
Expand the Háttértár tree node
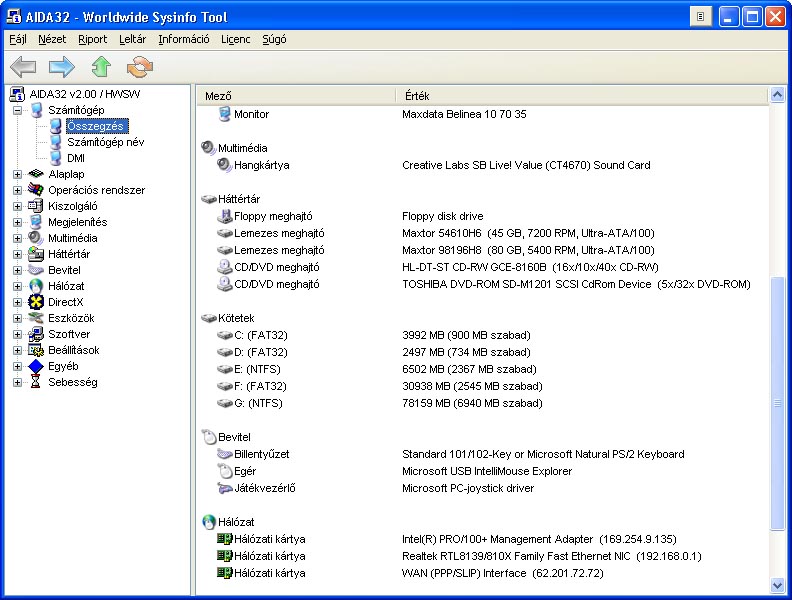coord(17,254)
